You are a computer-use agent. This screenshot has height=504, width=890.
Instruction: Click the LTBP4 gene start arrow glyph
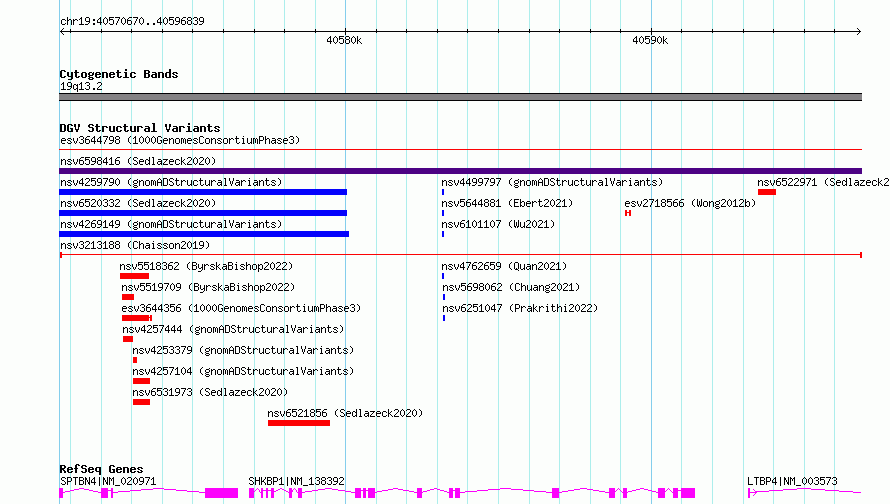point(752,493)
